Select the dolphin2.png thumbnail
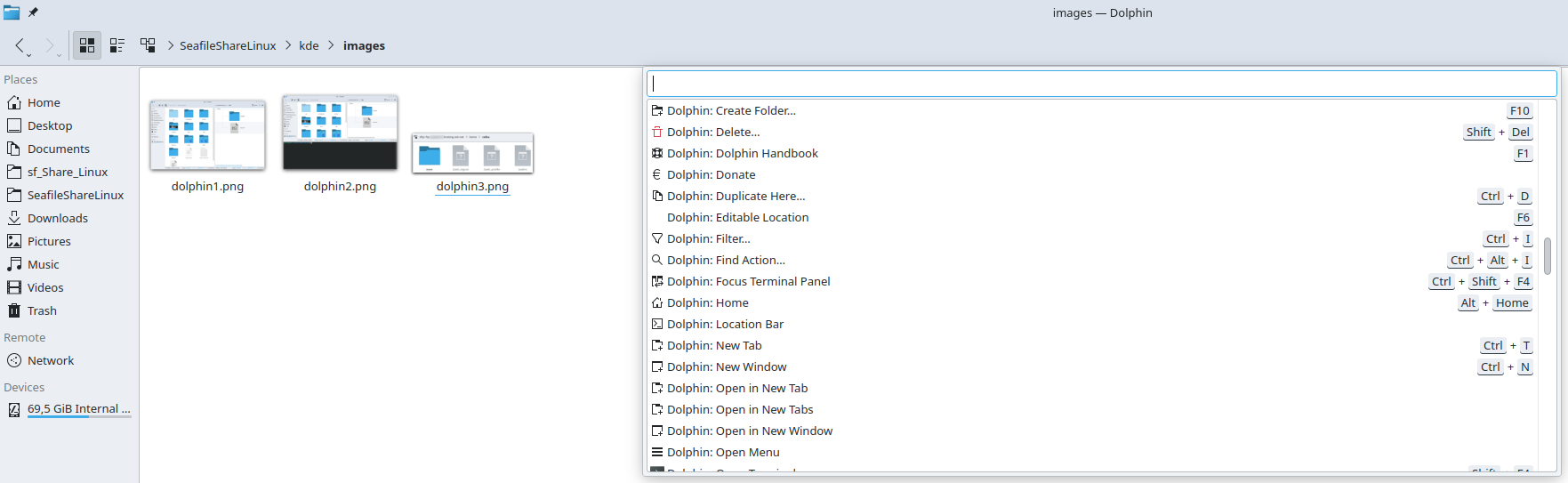The width and height of the screenshot is (1568, 483). click(340, 133)
